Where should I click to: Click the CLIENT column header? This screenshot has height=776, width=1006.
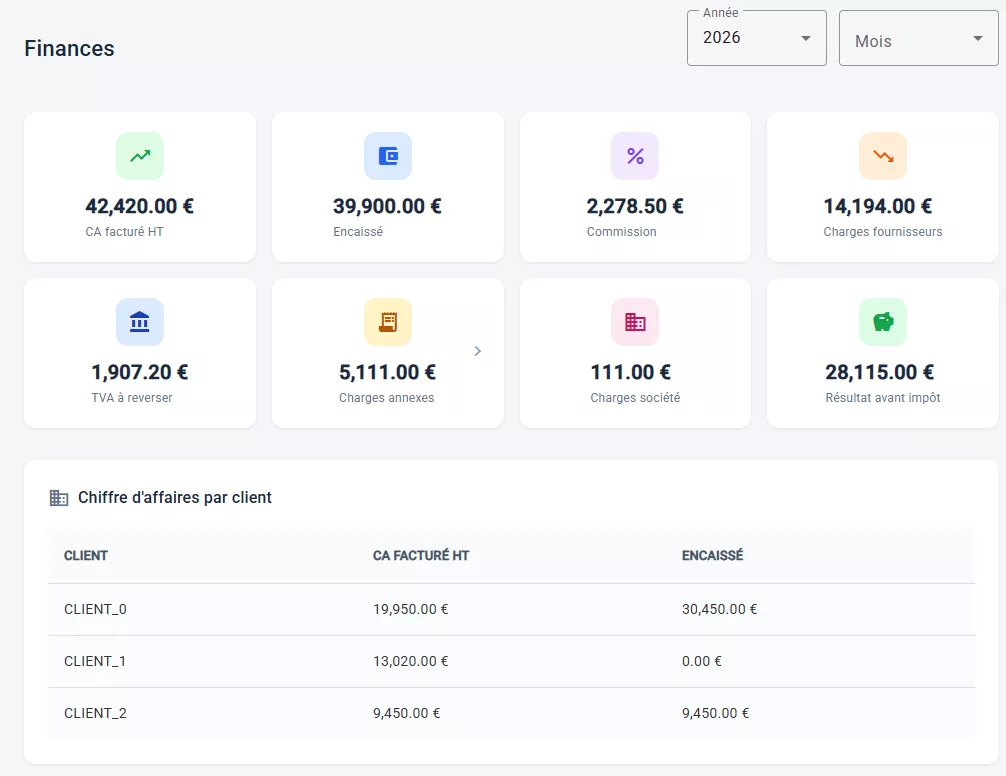[86, 555]
